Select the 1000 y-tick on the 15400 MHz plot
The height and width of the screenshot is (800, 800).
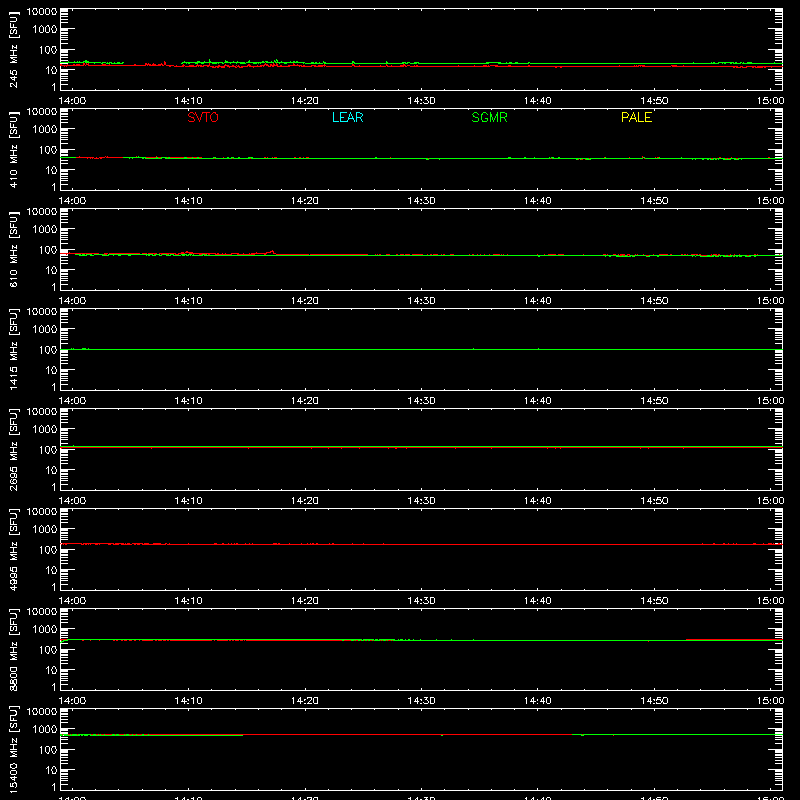(45, 730)
